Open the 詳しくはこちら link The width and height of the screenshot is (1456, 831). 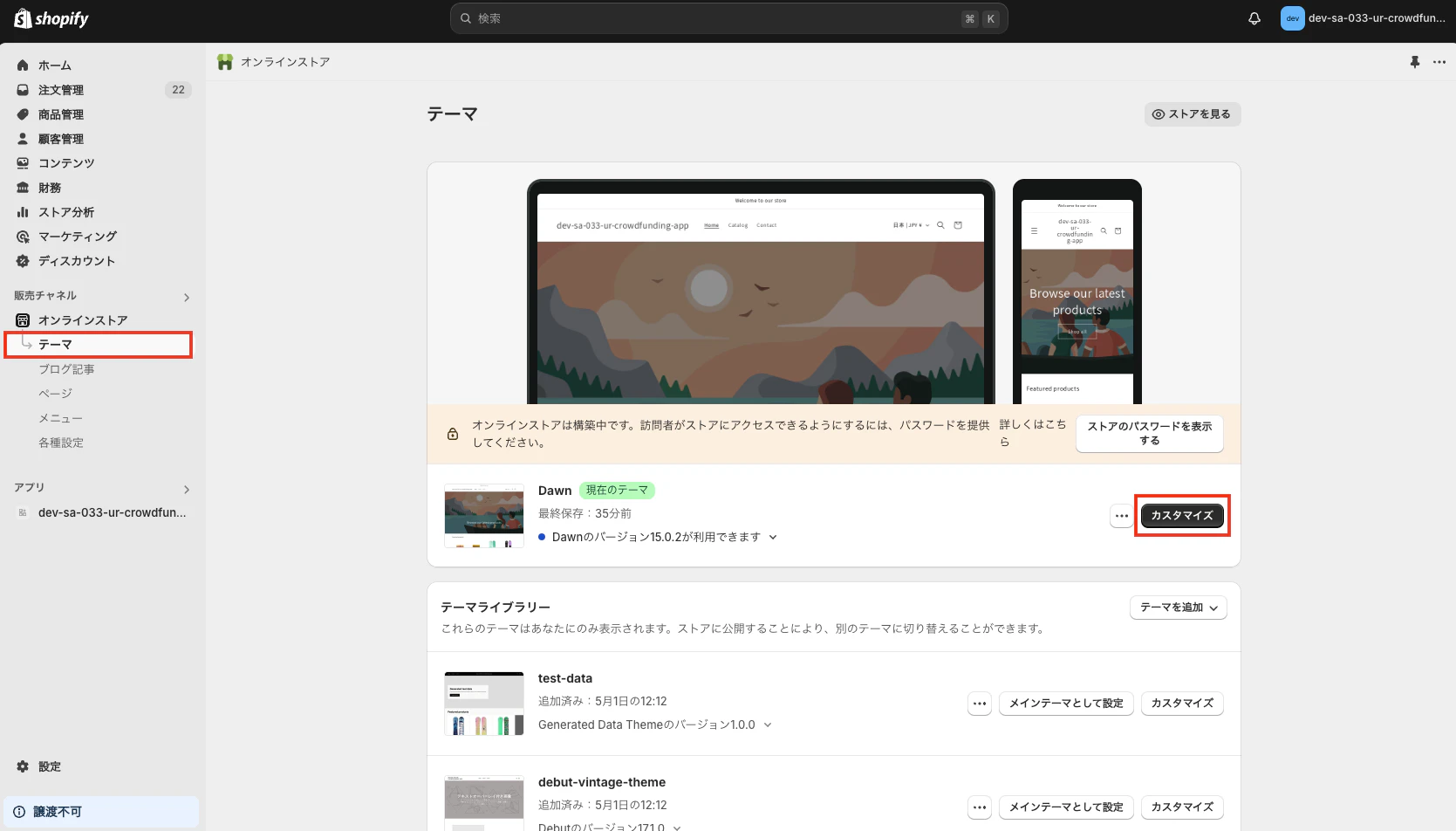[x=1033, y=433]
